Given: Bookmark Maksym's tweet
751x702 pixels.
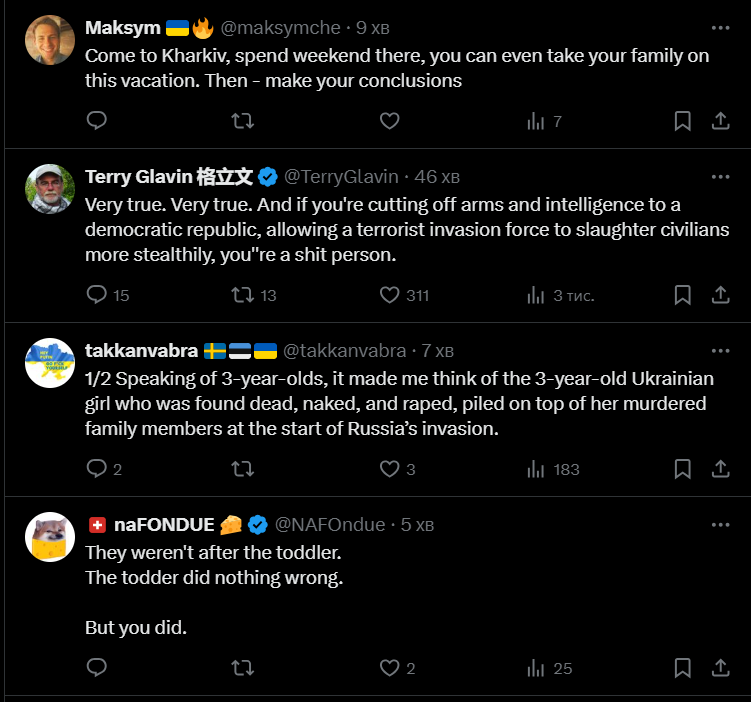Looking at the screenshot, I should pos(683,121).
